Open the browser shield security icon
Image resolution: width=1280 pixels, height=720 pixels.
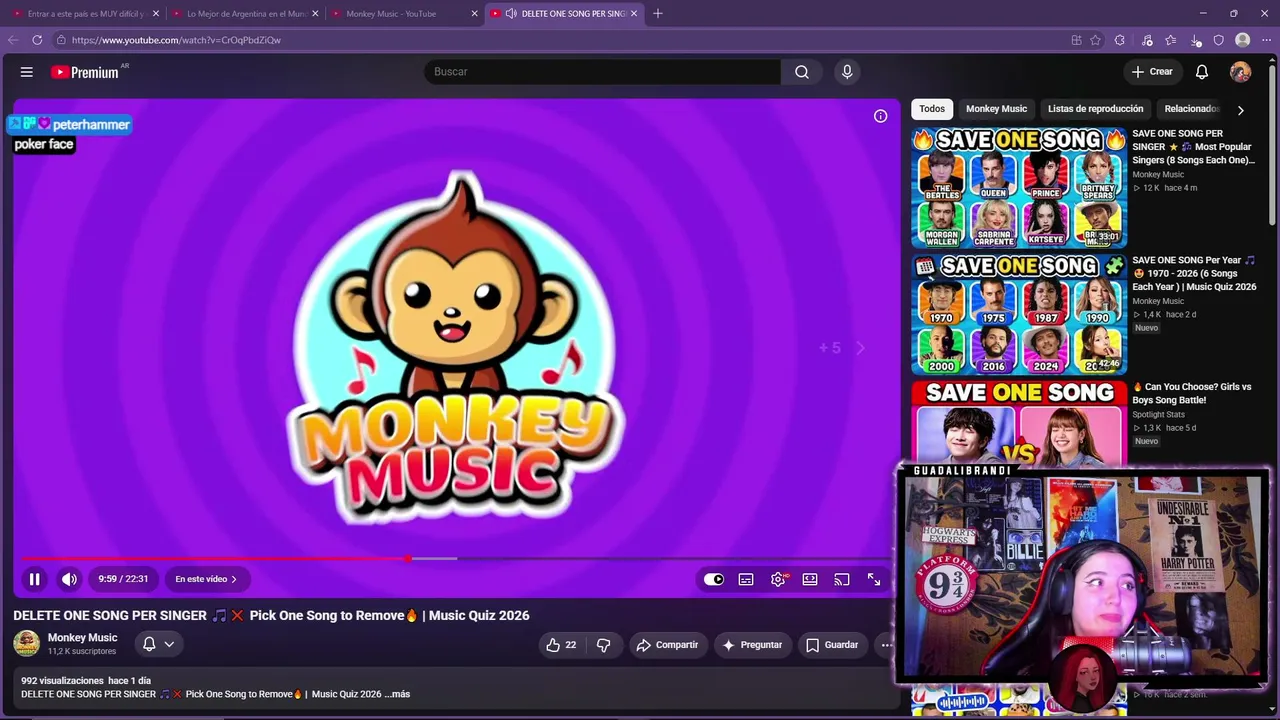pyautogui.click(x=1219, y=40)
